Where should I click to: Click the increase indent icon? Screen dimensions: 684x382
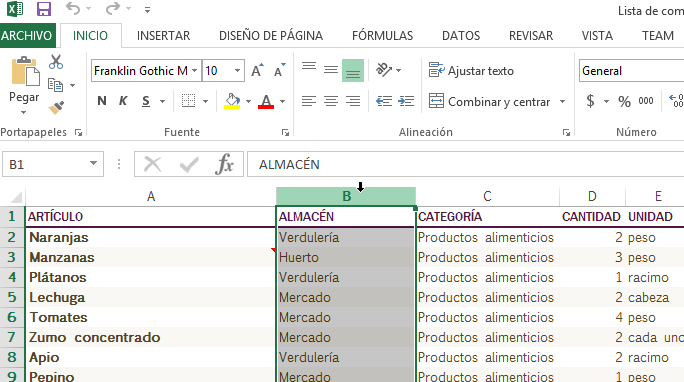[x=406, y=101]
